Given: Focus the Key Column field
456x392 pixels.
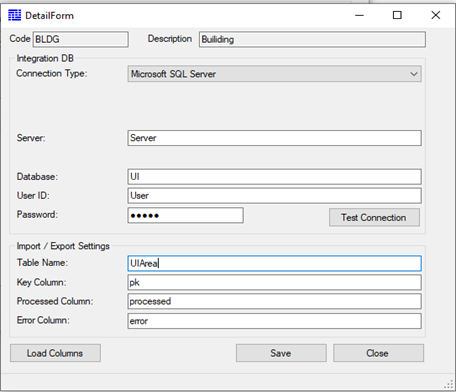Looking at the screenshot, I should (x=274, y=282).
